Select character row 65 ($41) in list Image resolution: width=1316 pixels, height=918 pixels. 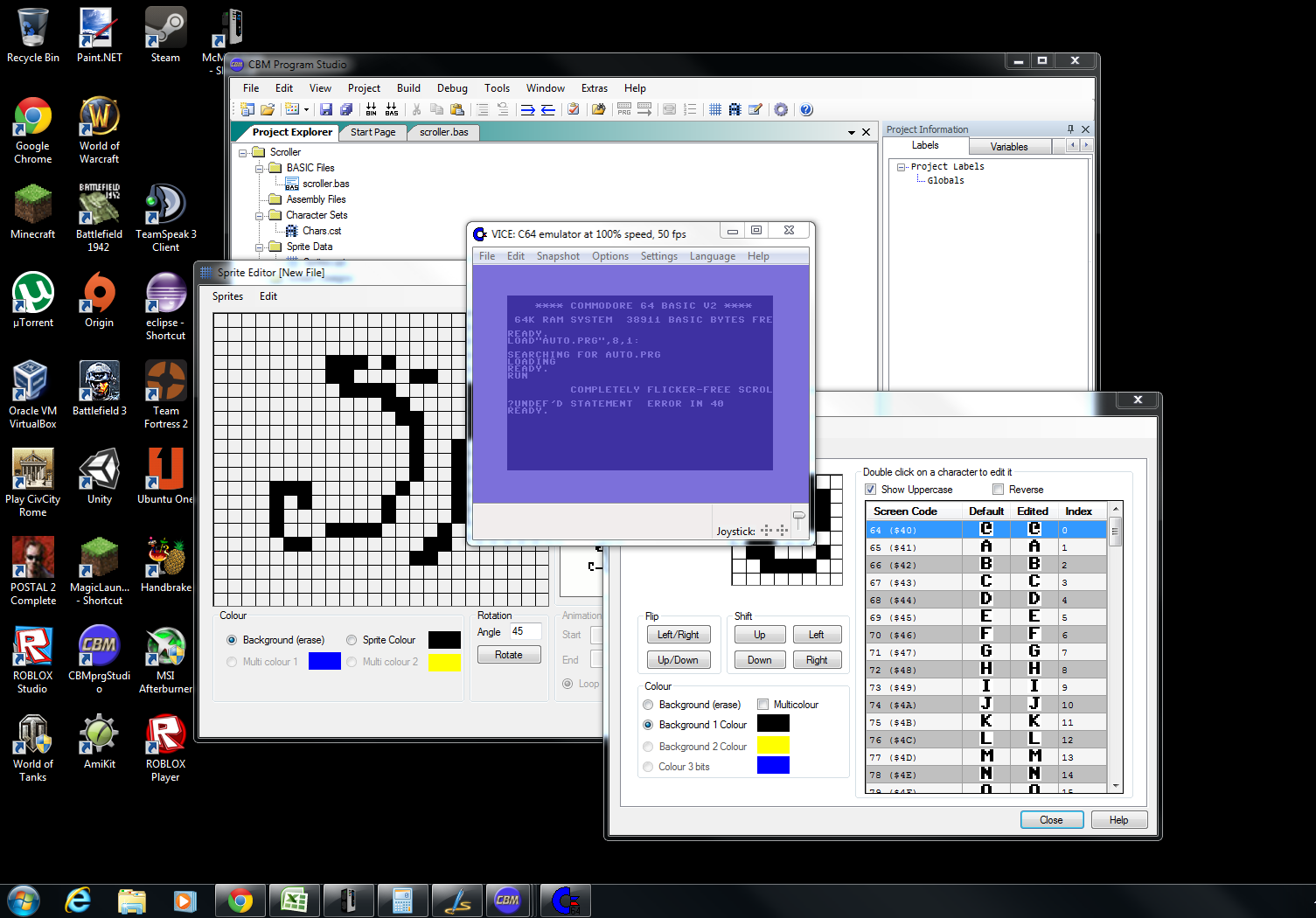[x=986, y=547]
